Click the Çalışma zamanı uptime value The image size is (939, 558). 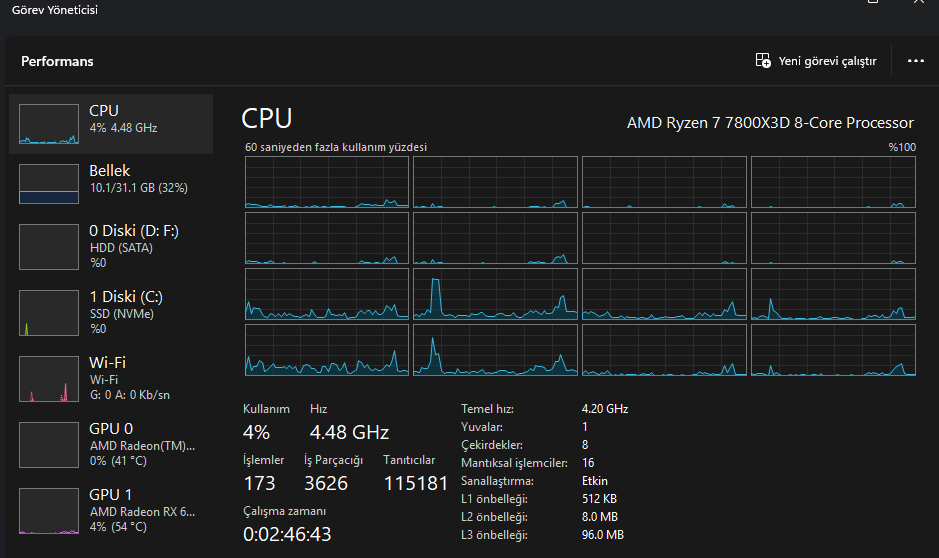pyautogui.click(x=287, y=534)
